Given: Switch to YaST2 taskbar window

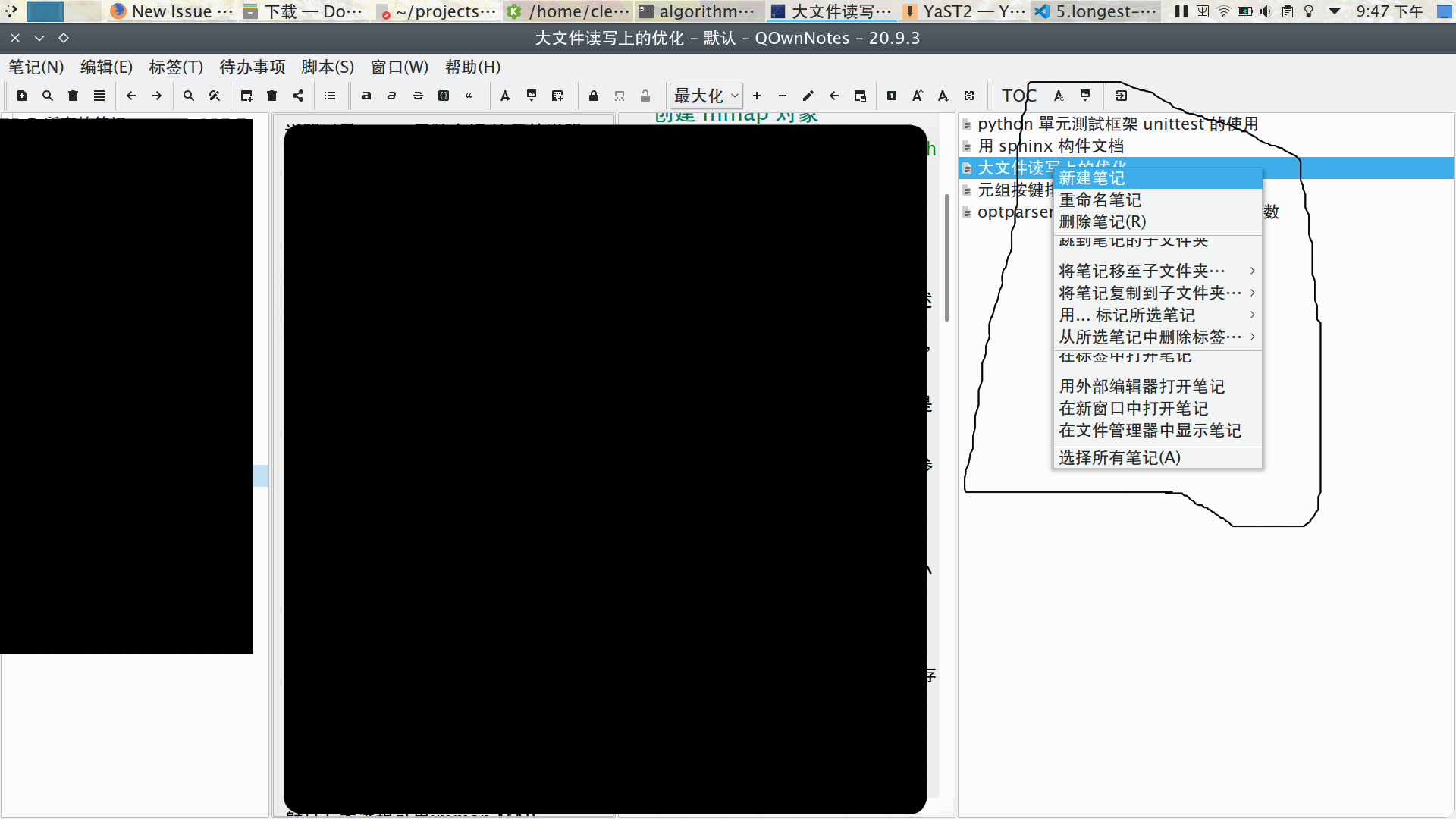Looking at the screenshot, I should [x=965, y=11].
